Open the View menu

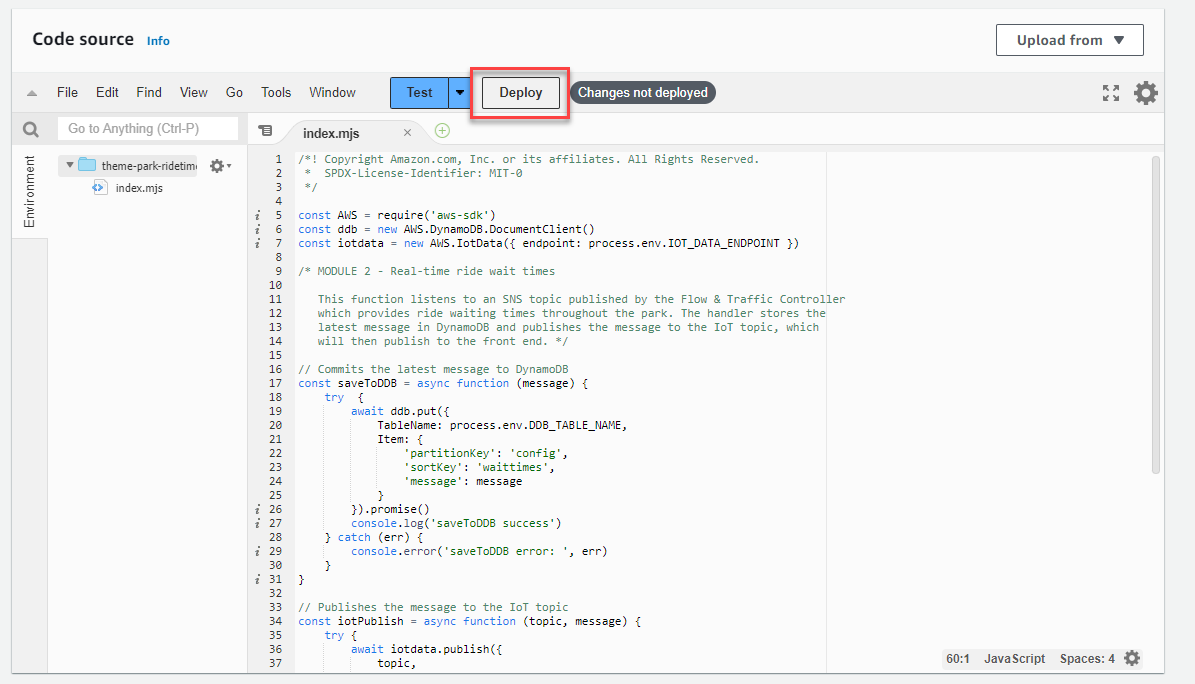194,92
